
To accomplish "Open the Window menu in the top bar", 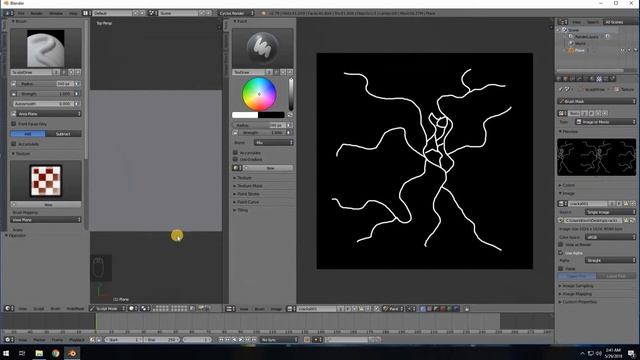I will pyautogui.click(x=56, y=13).
